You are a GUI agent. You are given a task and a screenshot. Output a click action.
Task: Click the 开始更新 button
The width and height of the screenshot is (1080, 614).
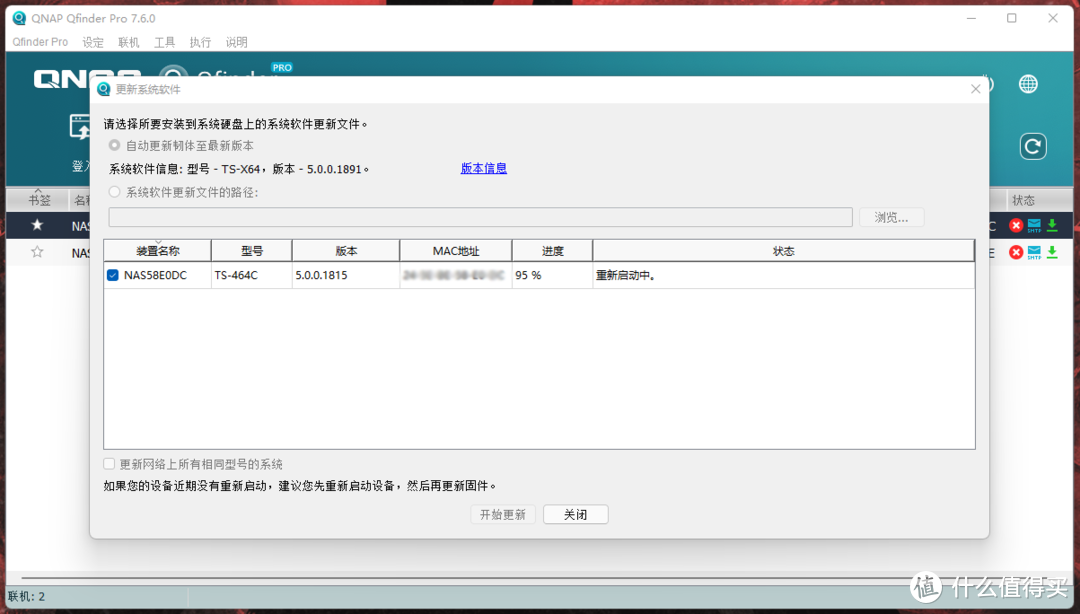point(503,514)
